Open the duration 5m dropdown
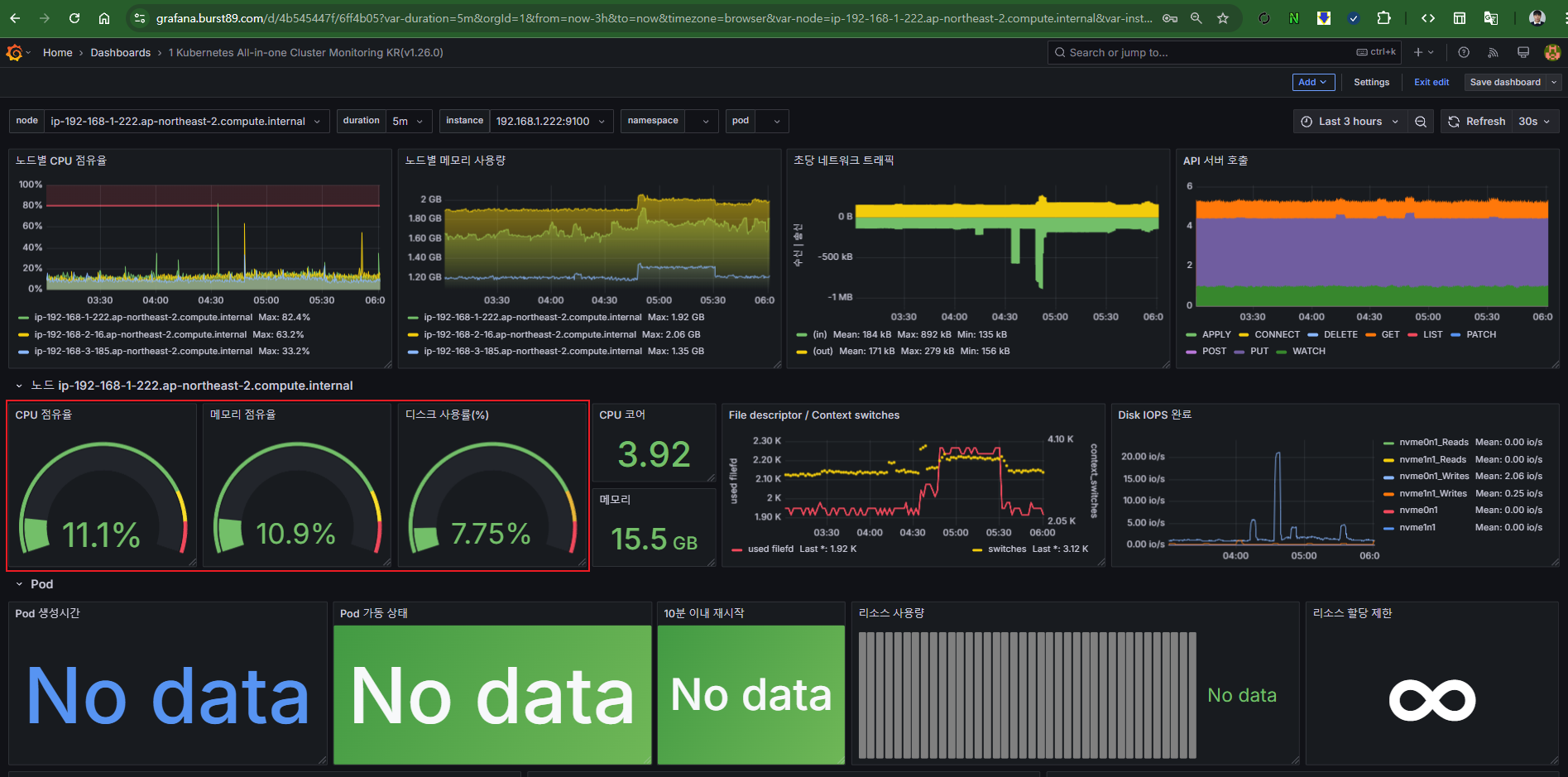The image size is (1568, 777). 409,122
